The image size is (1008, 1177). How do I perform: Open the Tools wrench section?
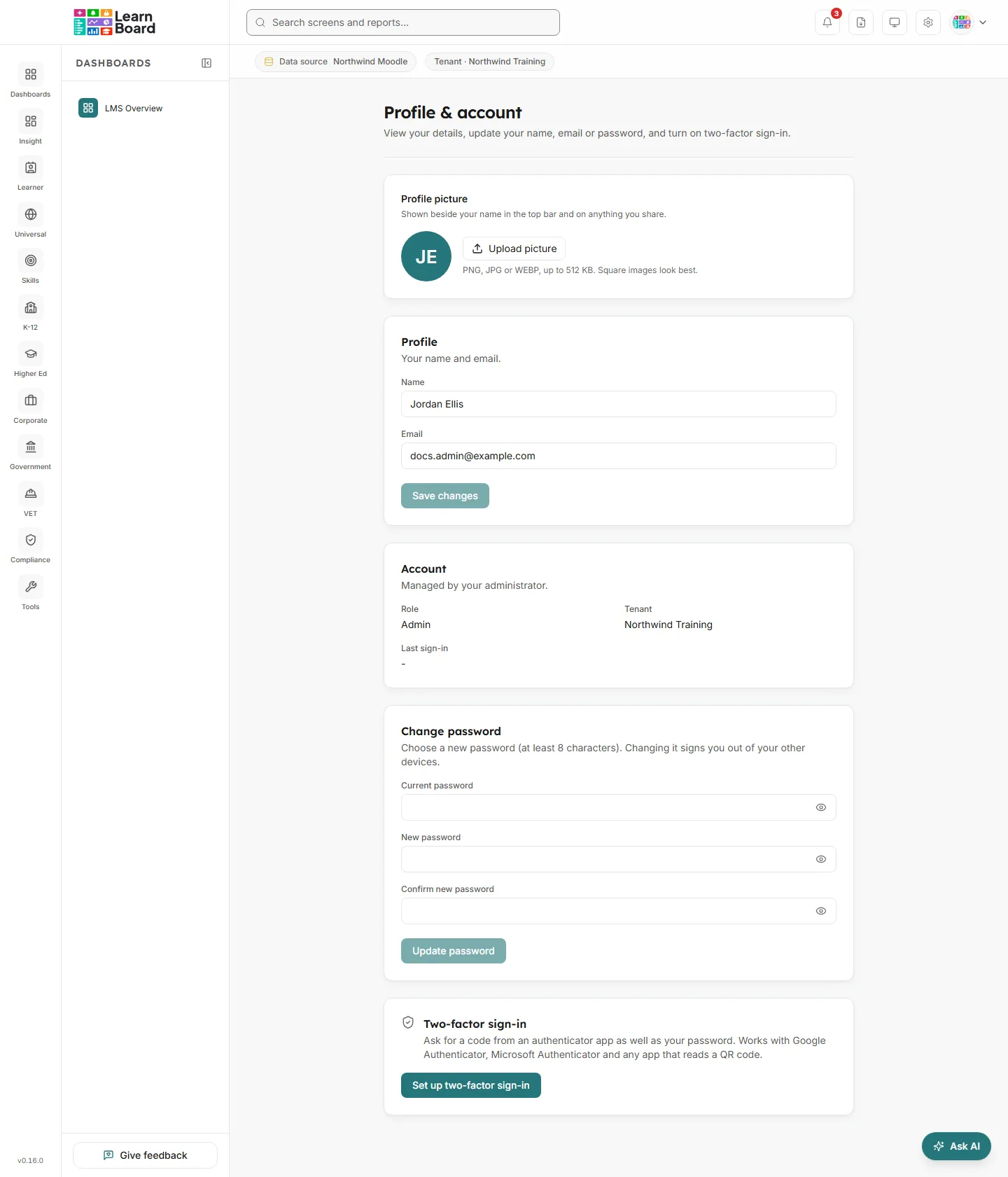pyautogui.click(x=31, y=593)
